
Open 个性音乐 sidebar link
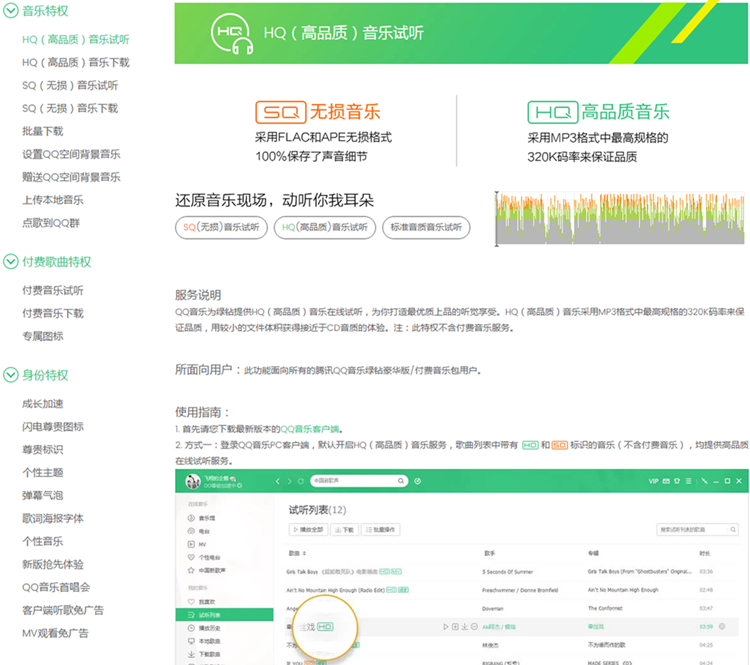point(43,542)
